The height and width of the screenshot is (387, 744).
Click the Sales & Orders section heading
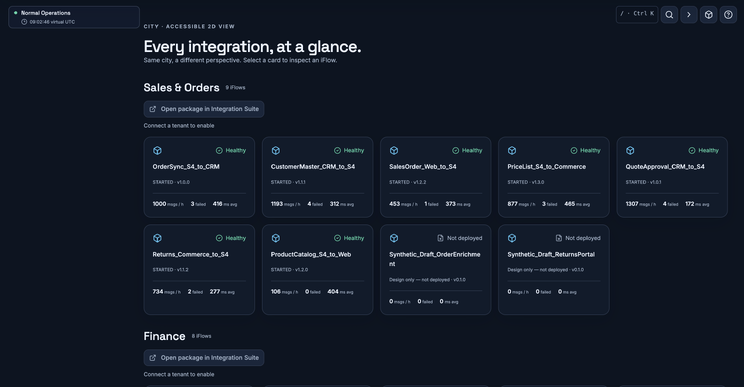point(181,88)
